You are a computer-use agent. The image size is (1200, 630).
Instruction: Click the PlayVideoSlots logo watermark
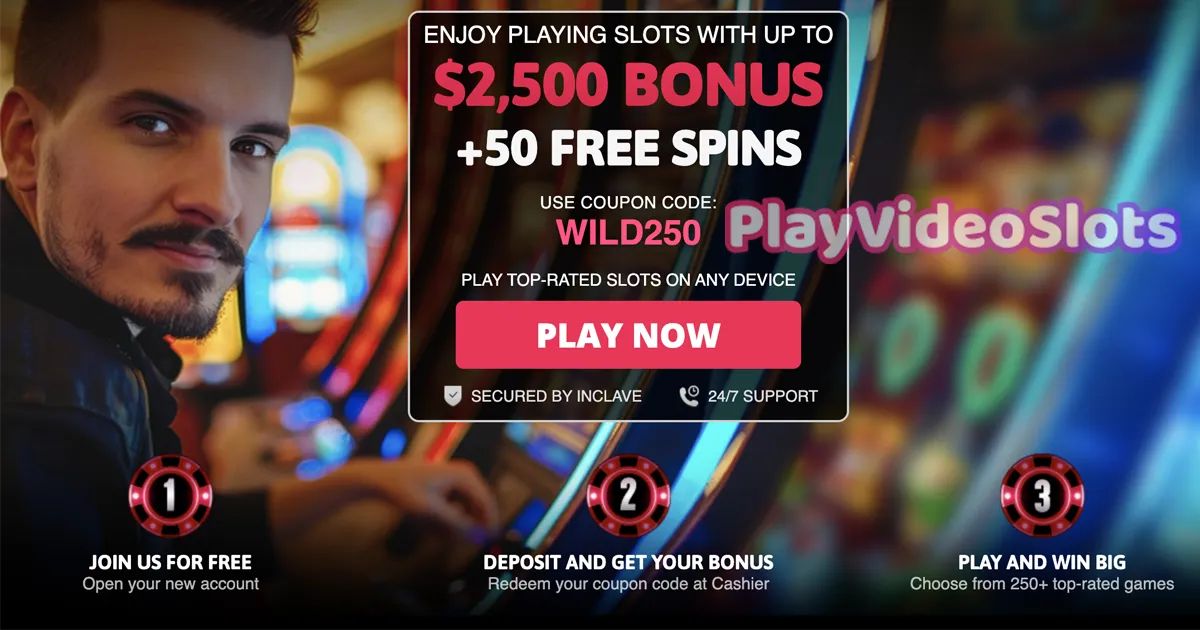pos(951,228)
